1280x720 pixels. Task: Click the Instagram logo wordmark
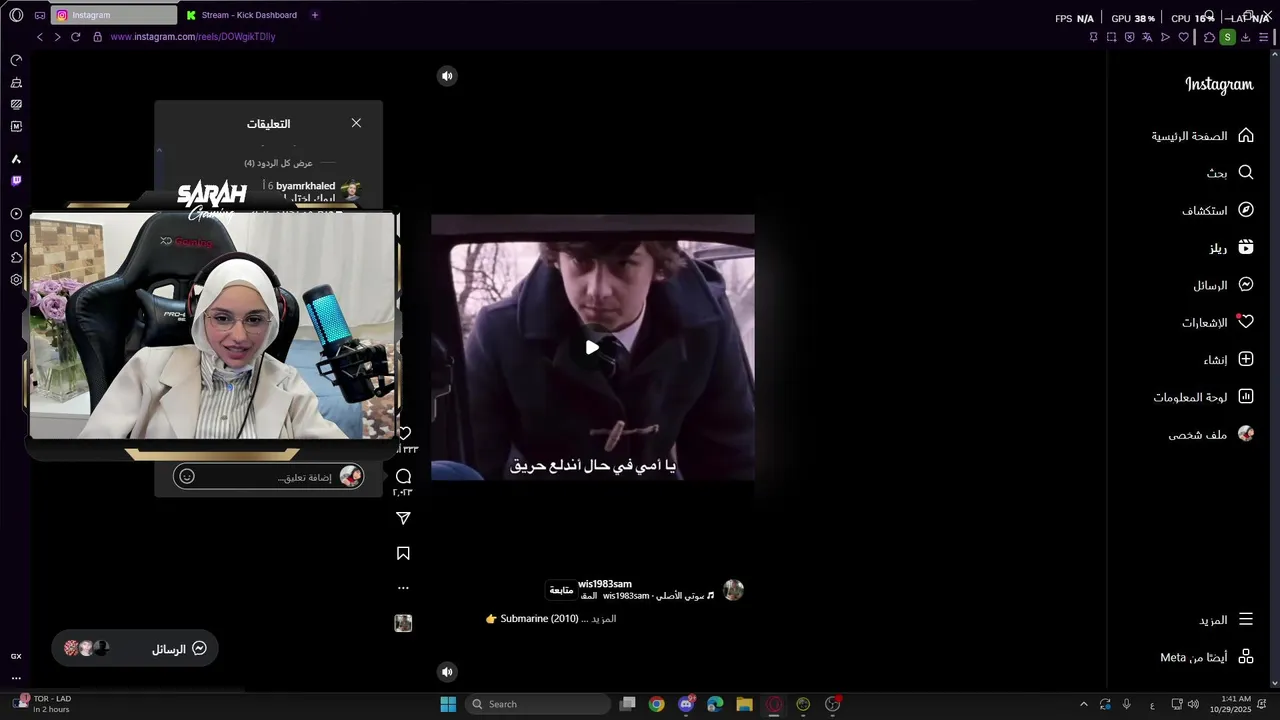click(1219, 85)
